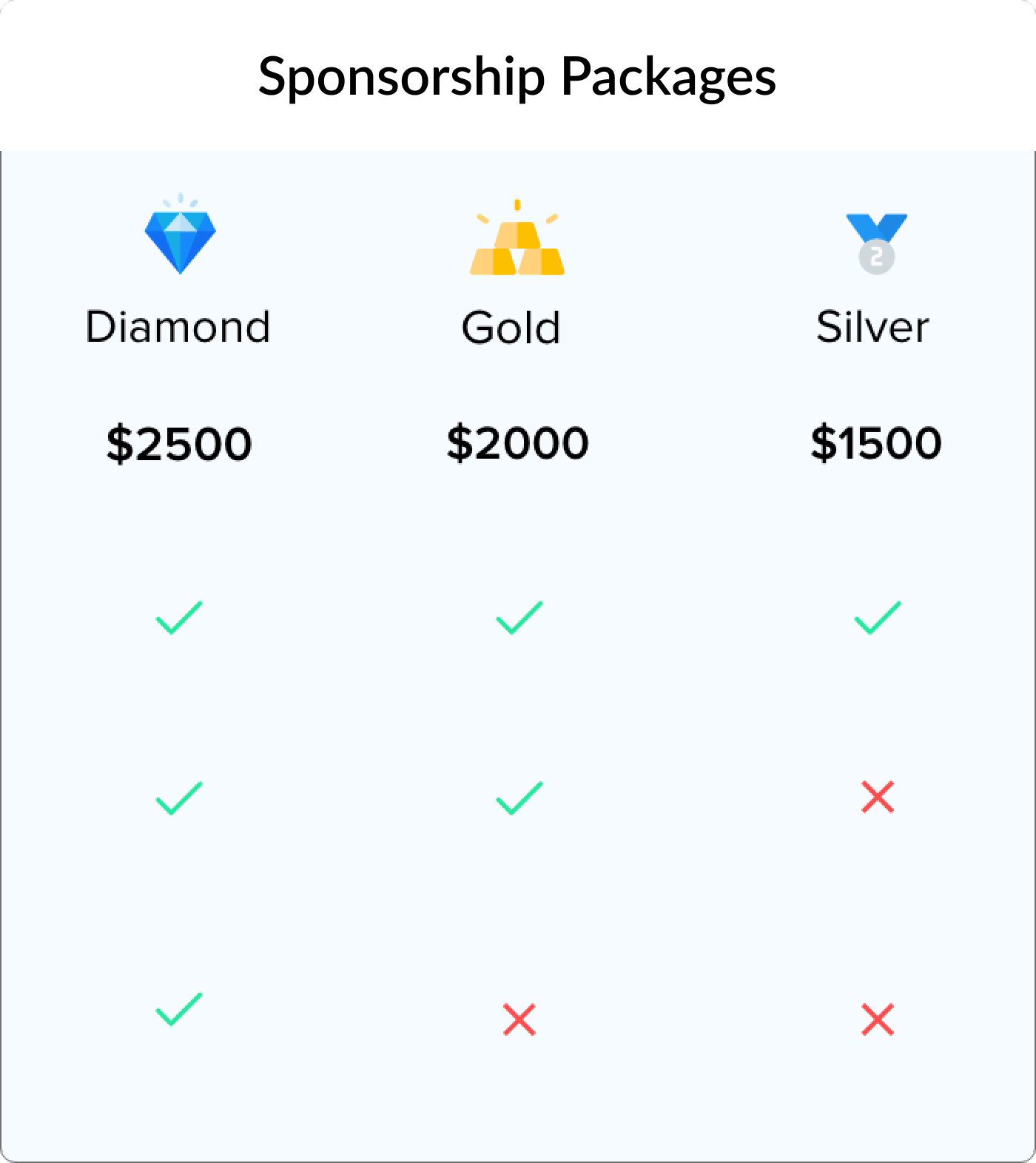The image size is (1036, 1163).
Task: Click Diamond's third-row green checkmark
Action: pos(179,1009)
